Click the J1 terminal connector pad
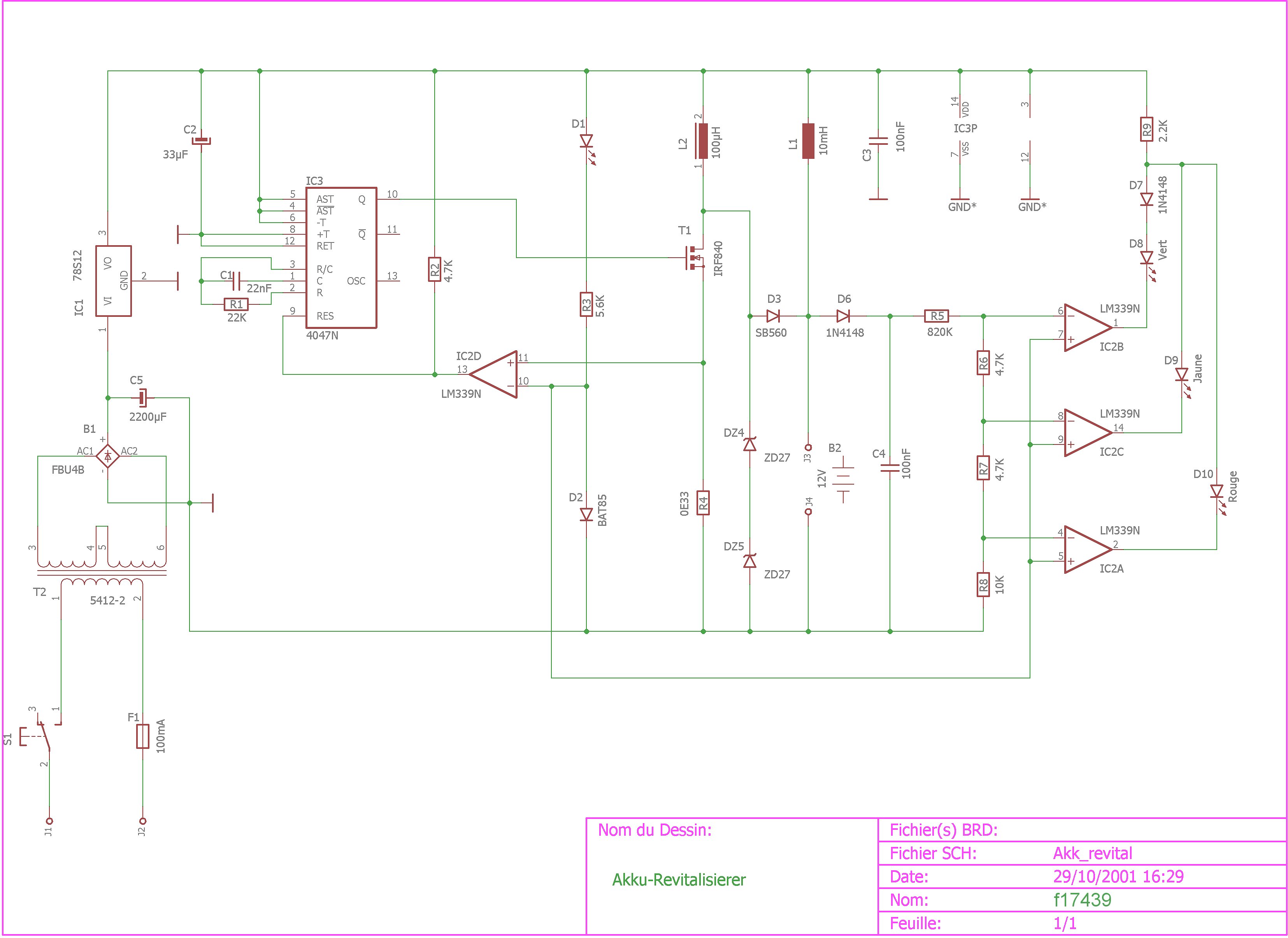1288x938 pixels. pos(49,821)
